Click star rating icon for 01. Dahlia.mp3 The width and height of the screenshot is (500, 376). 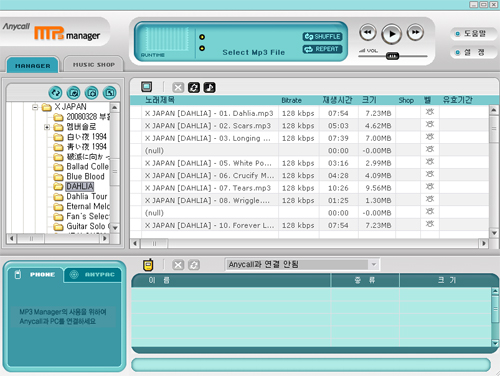click(x=430, y=112)
